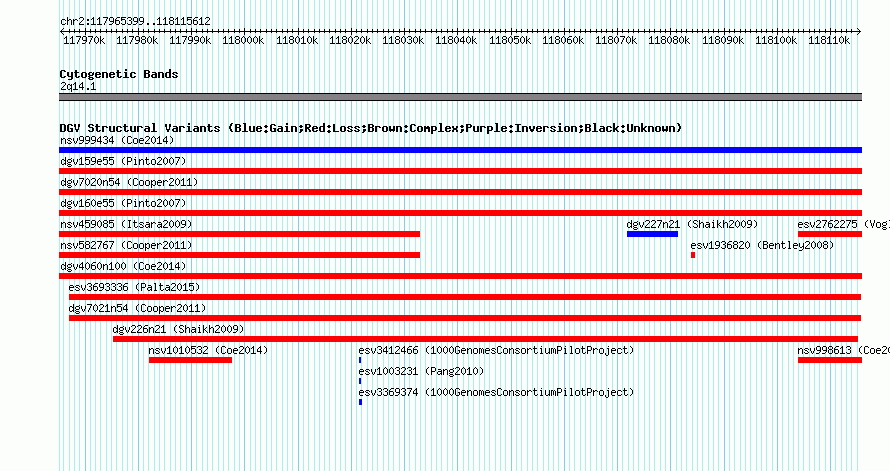Select the red nsv998613 loss bar
The image size is (890, 471).
(830, 360)
